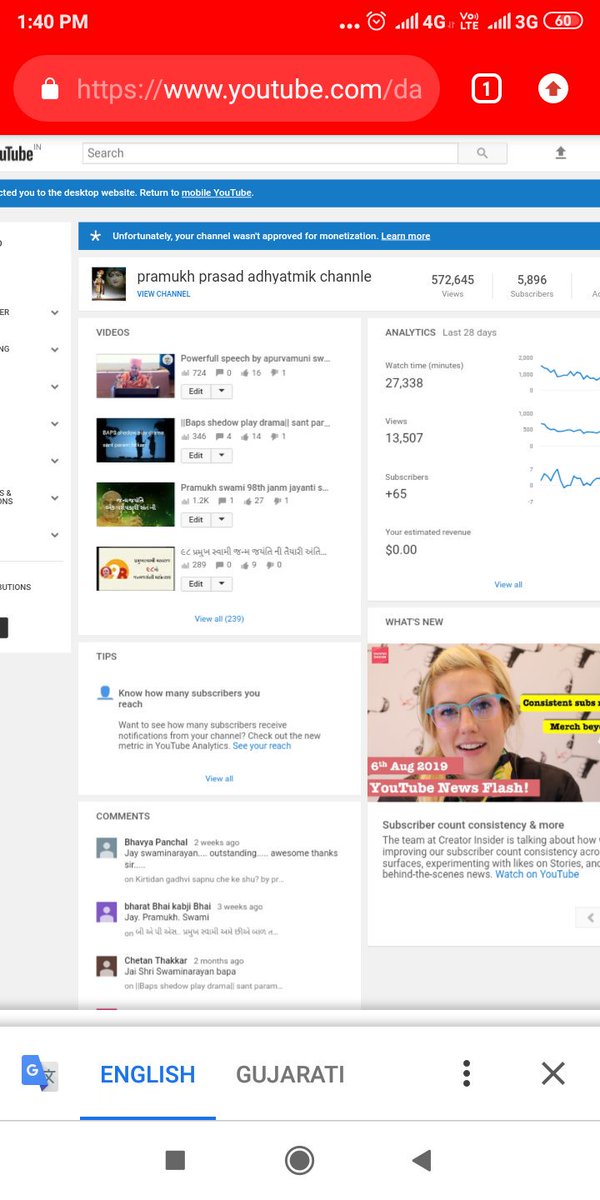
Task: Click the Baps shedow play drama video title
Action: (256, 423)
